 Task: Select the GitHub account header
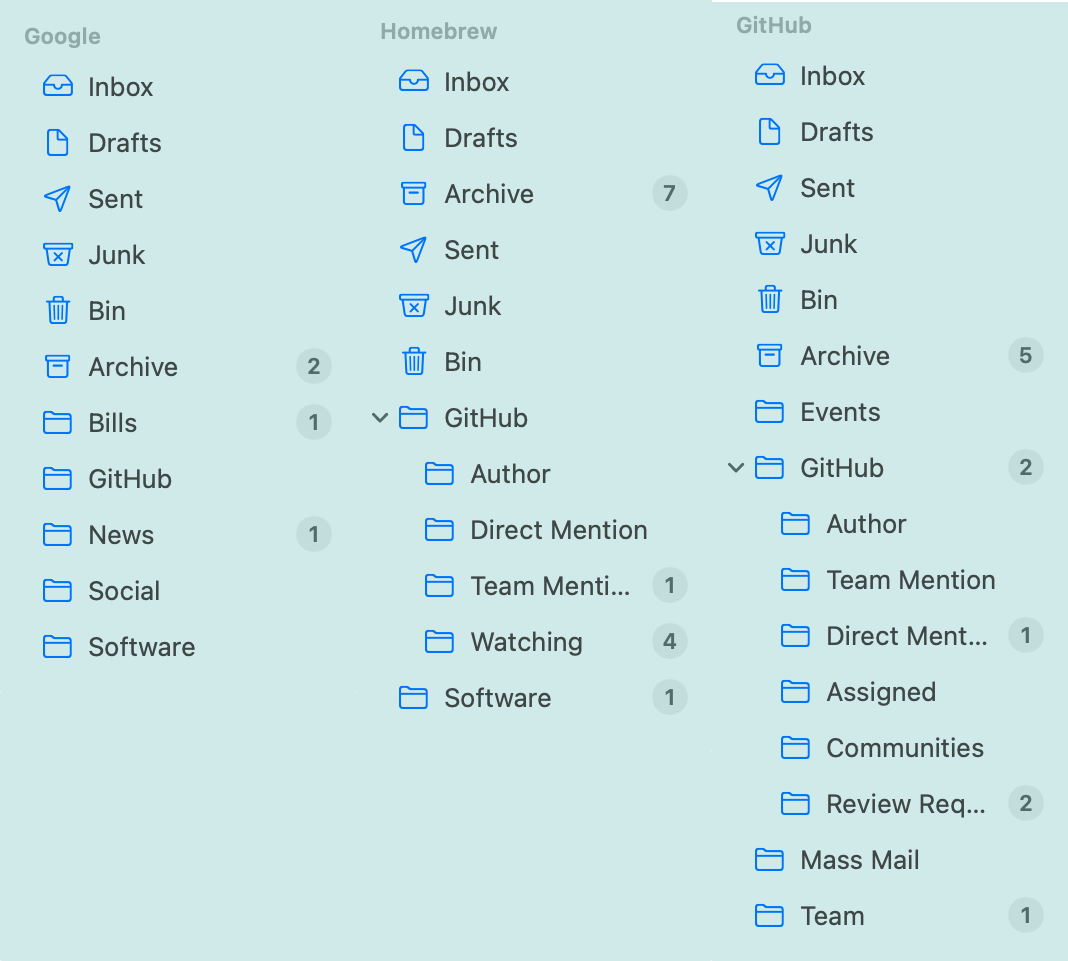(774, 25)
